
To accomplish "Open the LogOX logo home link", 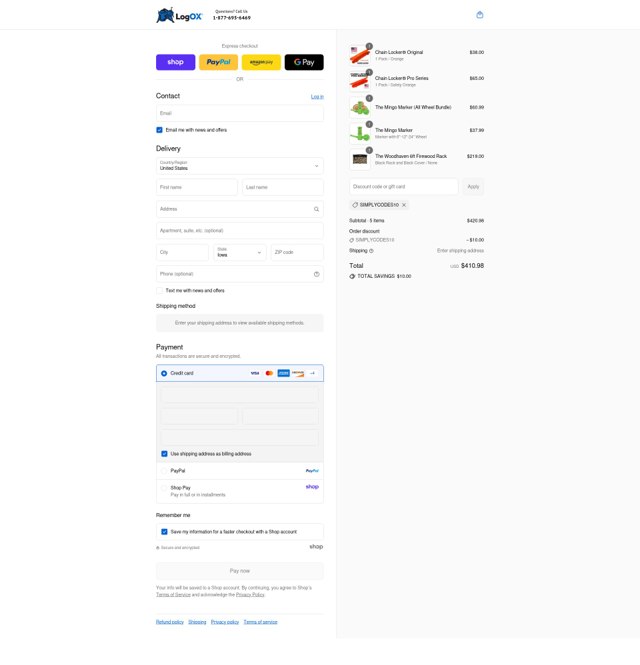I will coord(179,15).
